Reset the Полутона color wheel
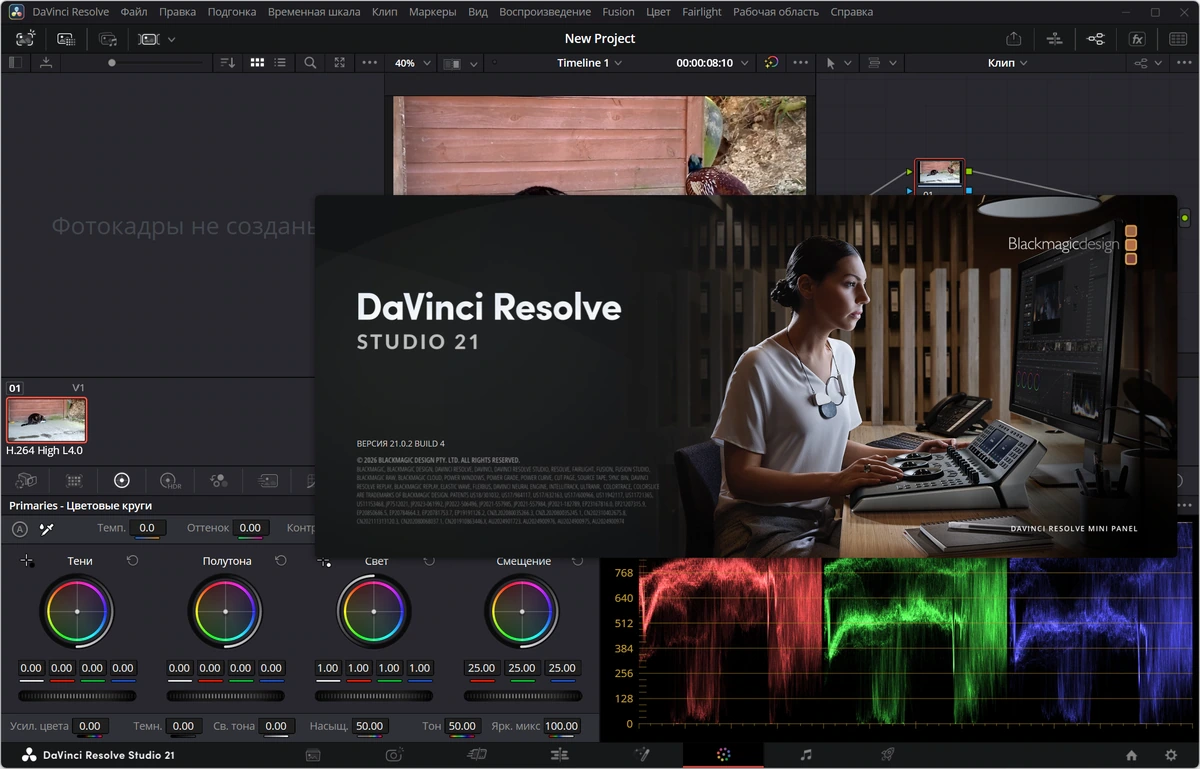This screenshot has height=769, width=1200. pos(281,561)
